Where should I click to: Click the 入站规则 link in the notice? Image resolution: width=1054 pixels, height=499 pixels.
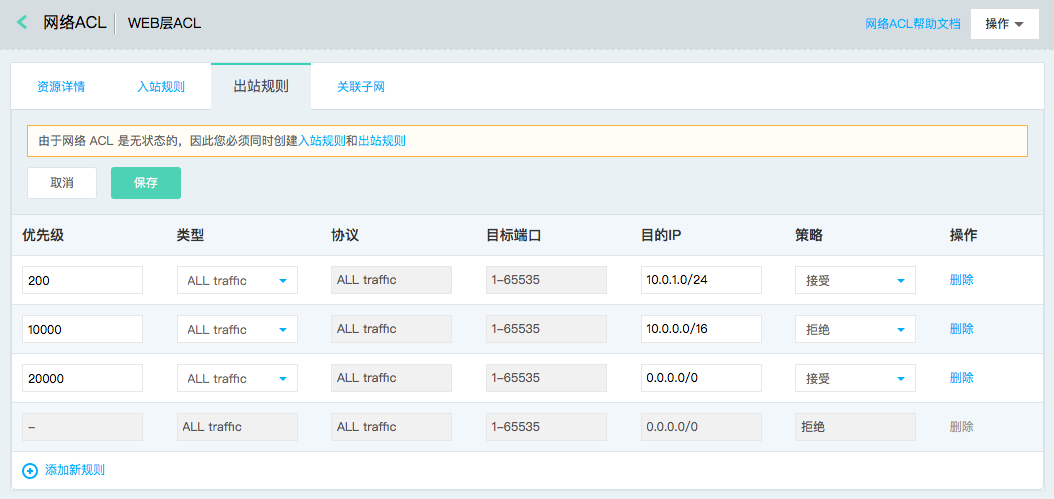tap(321, 141)
